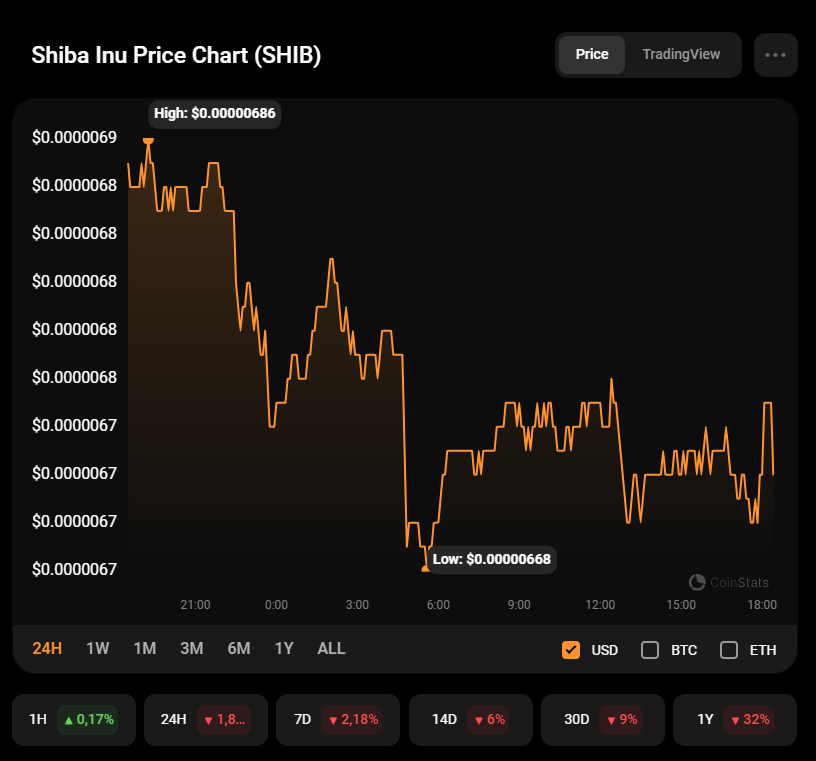816x761 pixels.
Task: Select the Price chart tab
Action: pyautogui.click(x=592, y=55)
